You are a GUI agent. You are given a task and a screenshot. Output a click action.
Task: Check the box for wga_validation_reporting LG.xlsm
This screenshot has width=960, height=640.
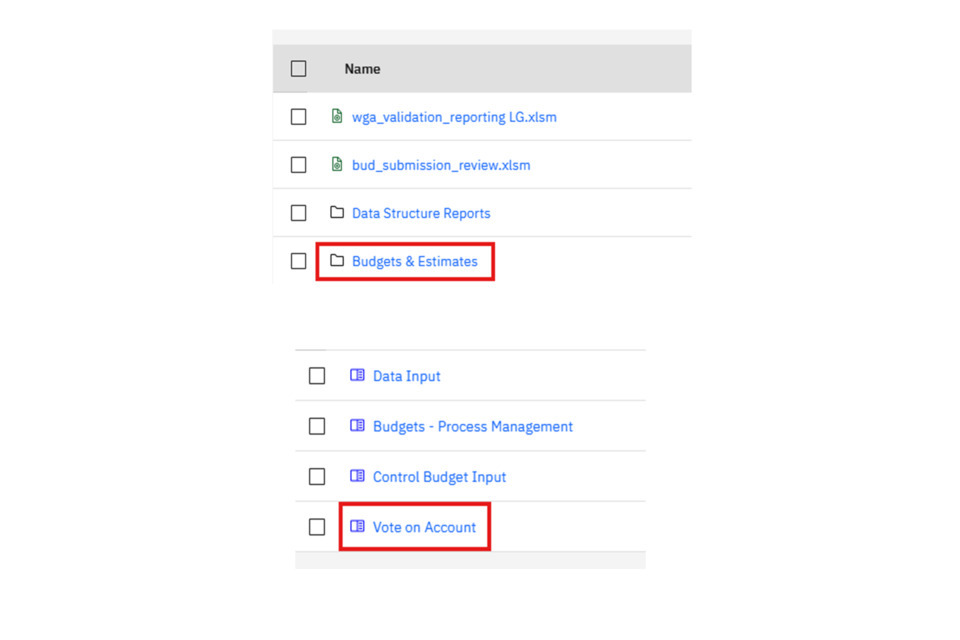click(x=298, y=117)
